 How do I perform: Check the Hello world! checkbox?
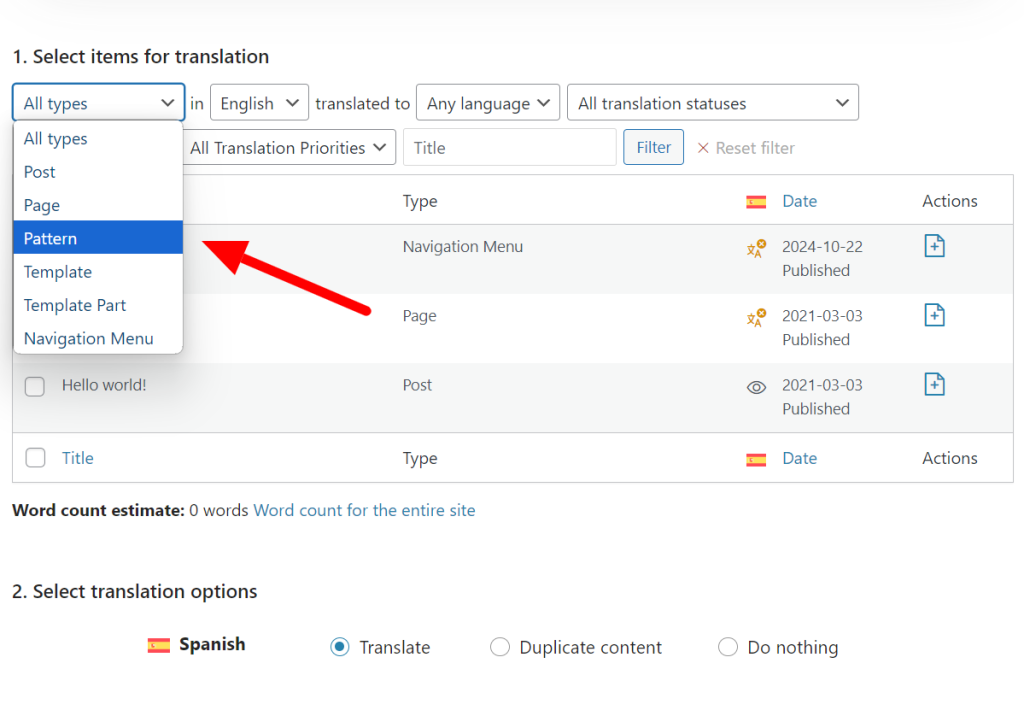[35, 386]
